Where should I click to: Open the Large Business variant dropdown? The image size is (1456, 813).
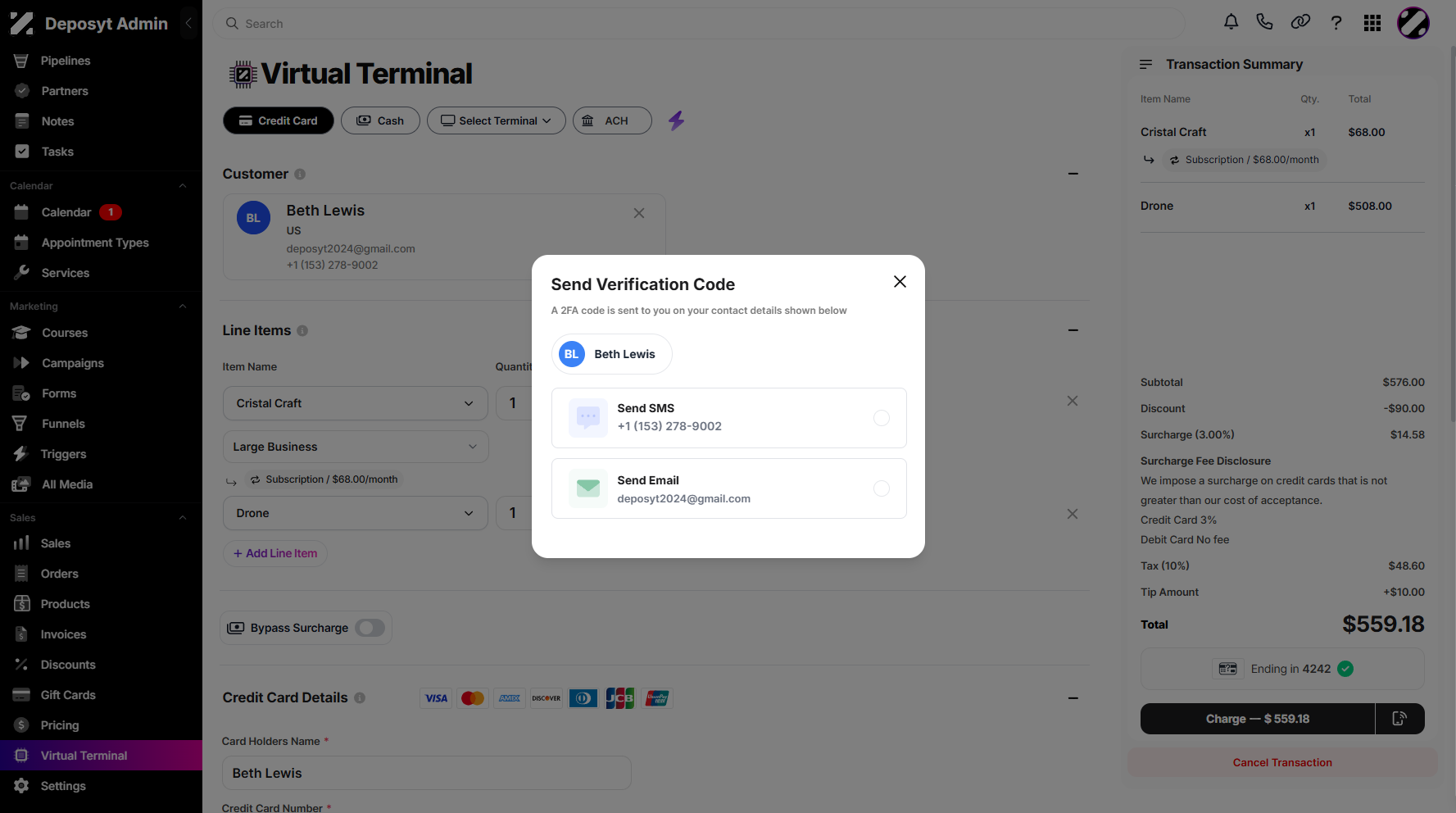point(356,447)
